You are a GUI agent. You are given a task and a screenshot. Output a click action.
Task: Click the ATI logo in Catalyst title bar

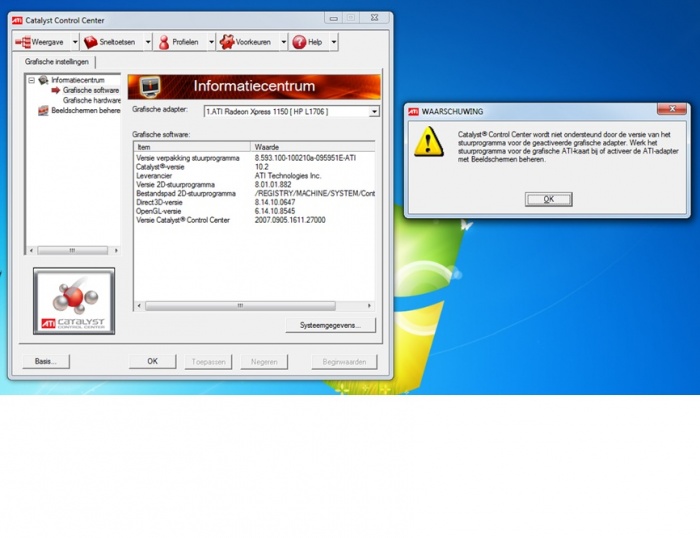[17, 20]
